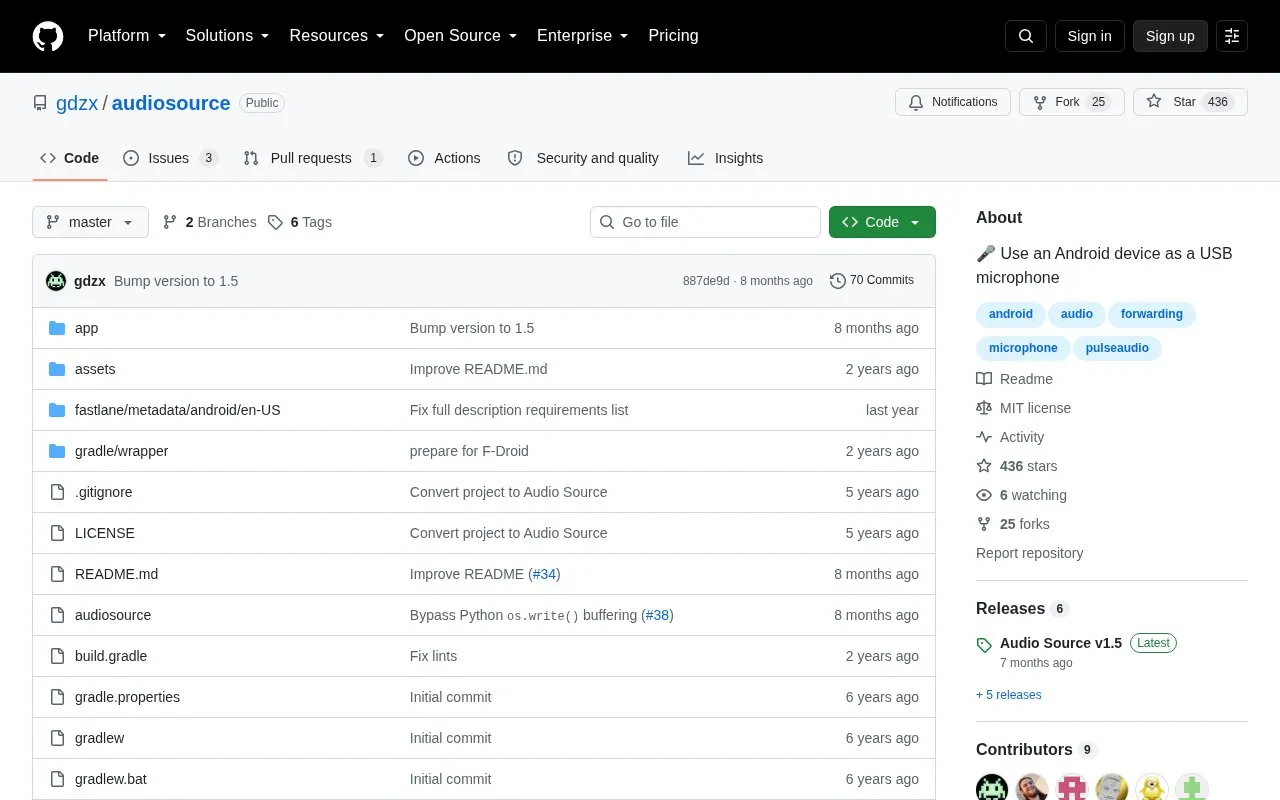This screenshot has width=1280, height=800.
Task: Open the Security and quality tab
Action: click(x=583, y=158)
